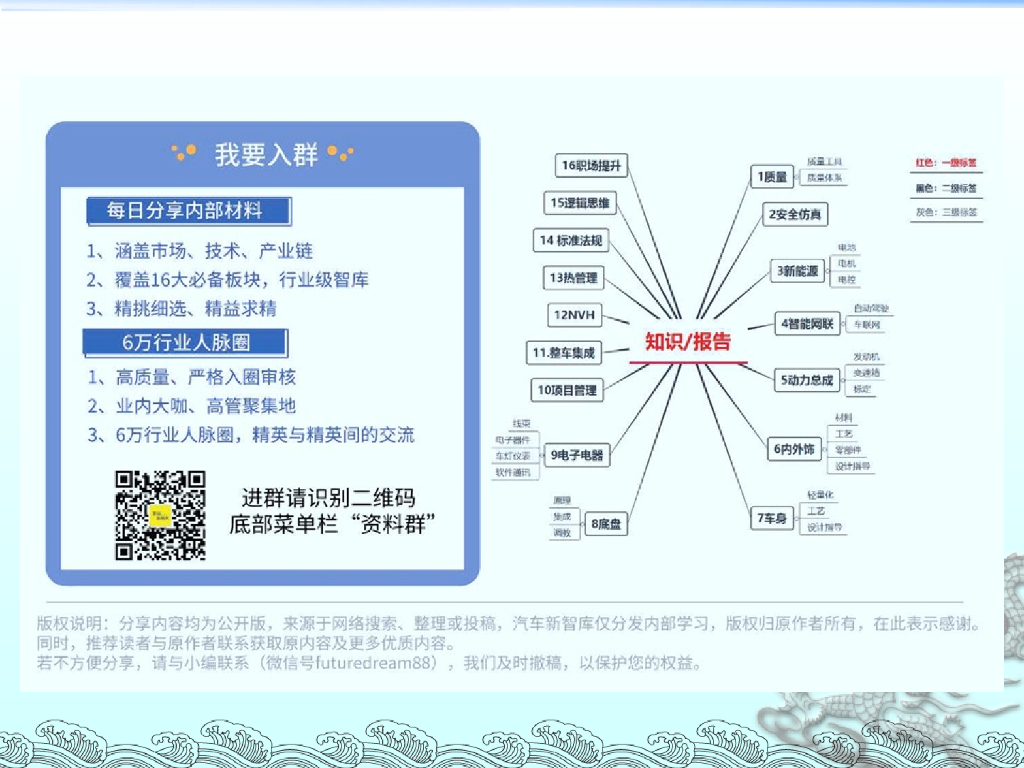The image size is (1024, 768).
Task: Toggle the "自动驾驶" label visibility
Action: pos(869,309)
